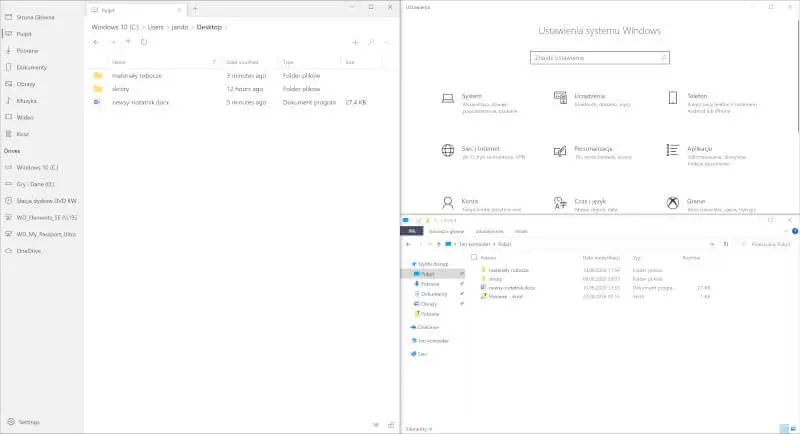Screen dimensions: 800x434
Task: Open Obrazy in the Files sidebar
Action: [x=26, y=84]
